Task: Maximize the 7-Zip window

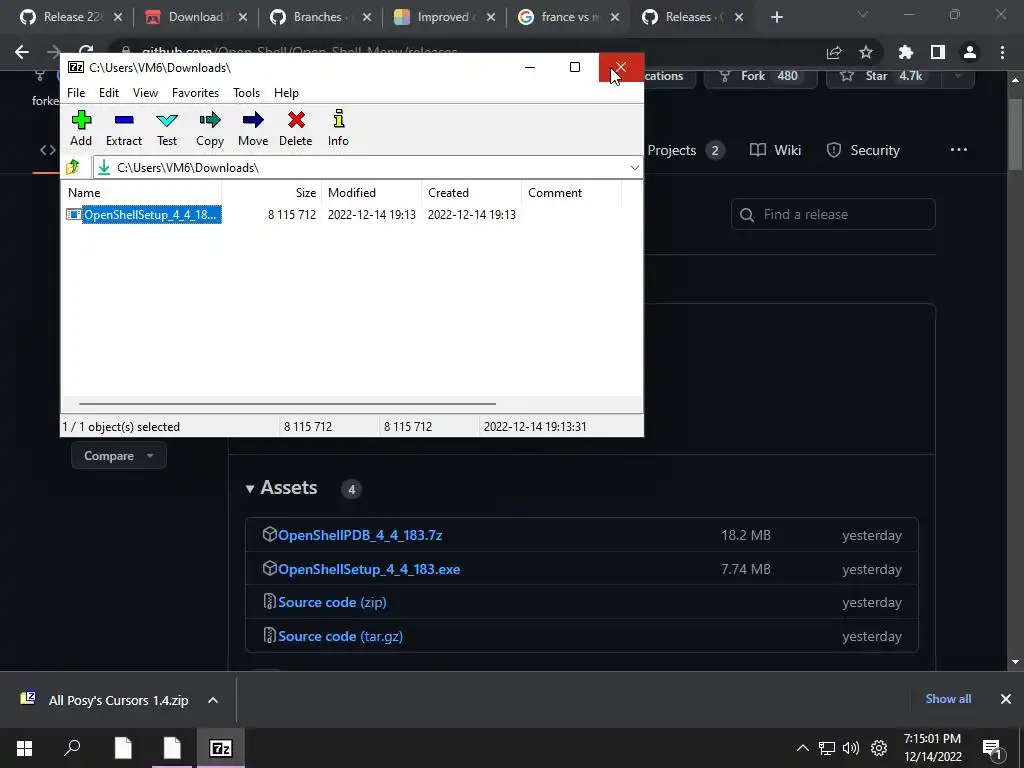Action: (x=575, y=67)
